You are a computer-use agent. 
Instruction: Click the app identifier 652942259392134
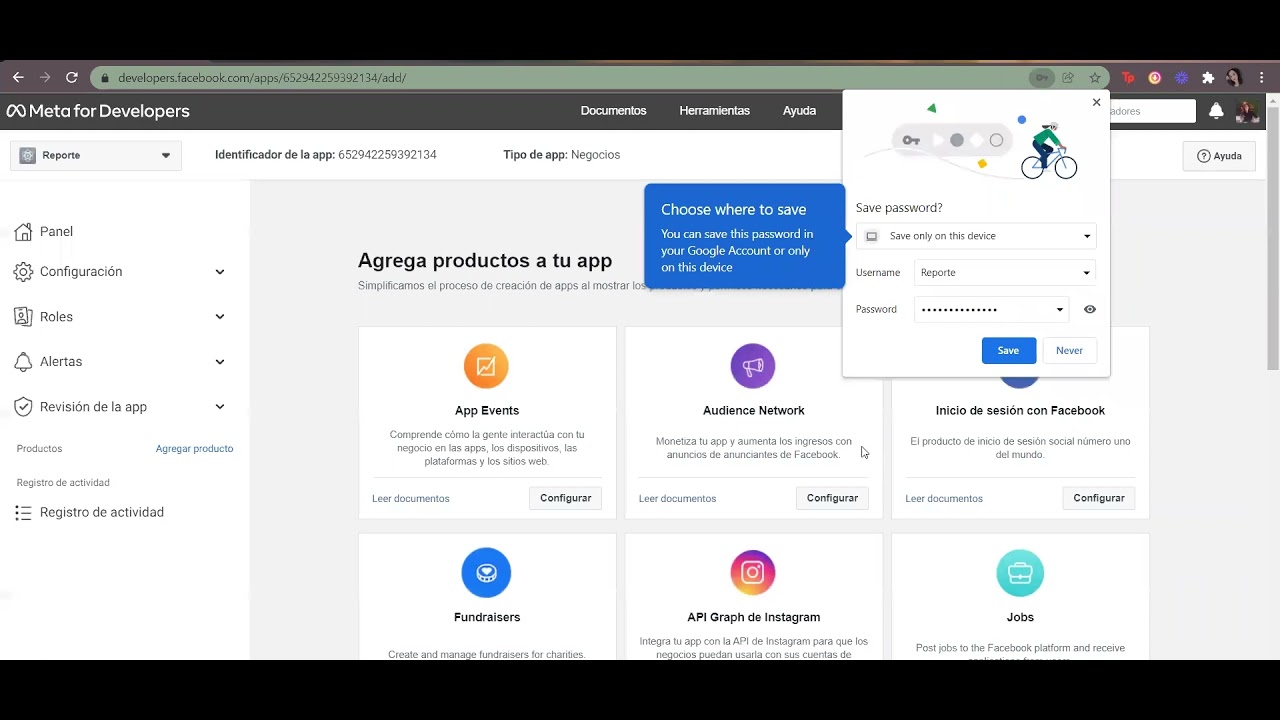click(x=387, y=155)
